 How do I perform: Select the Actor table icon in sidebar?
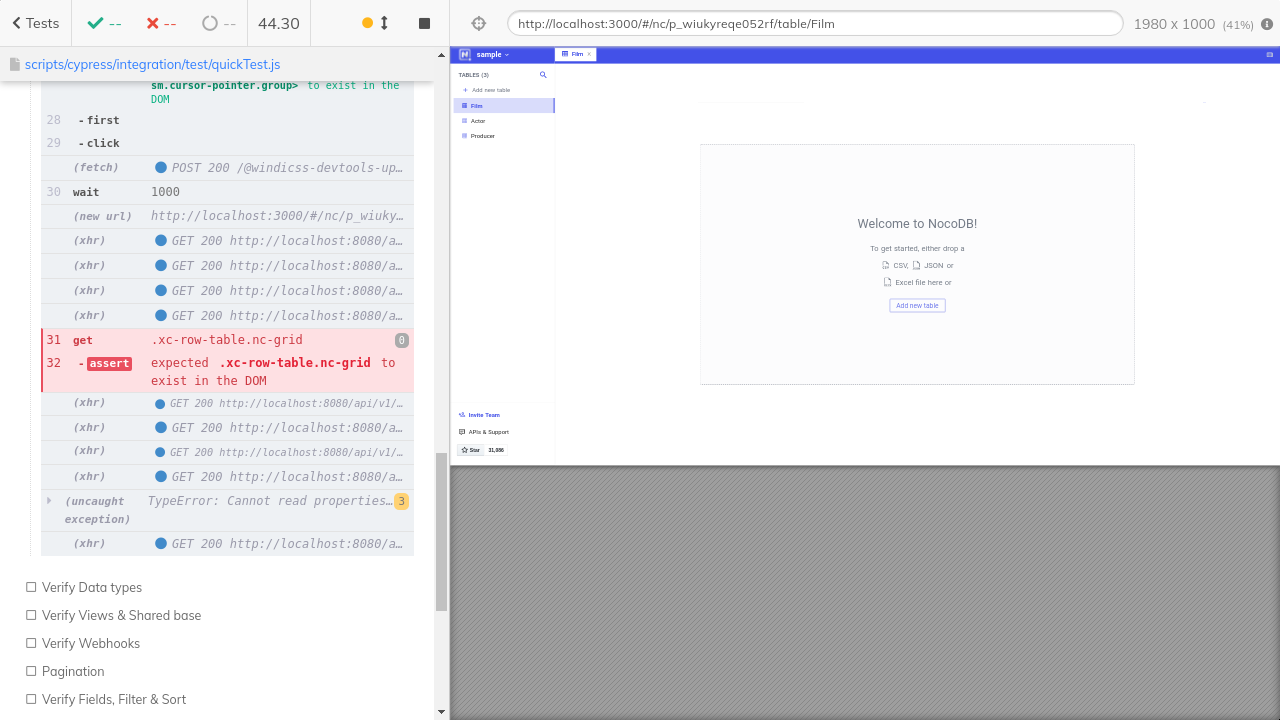(463, 120)
